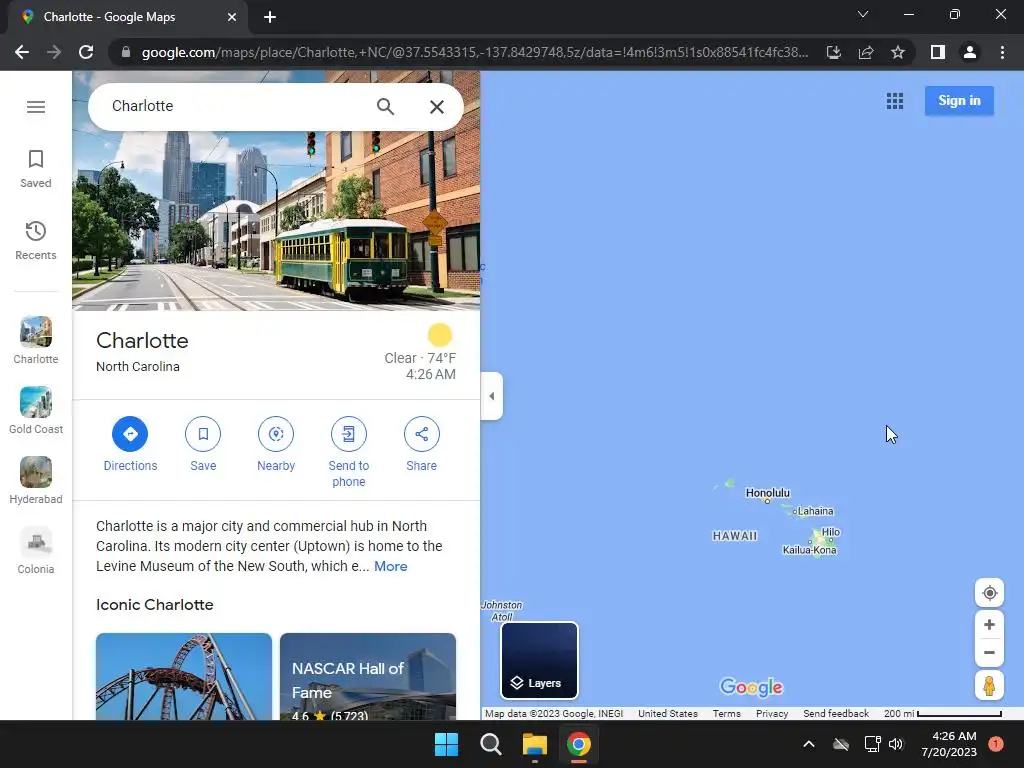Show your location on map
The width and height of the screenshot is (1024, 768).
(x=989, y=593)
